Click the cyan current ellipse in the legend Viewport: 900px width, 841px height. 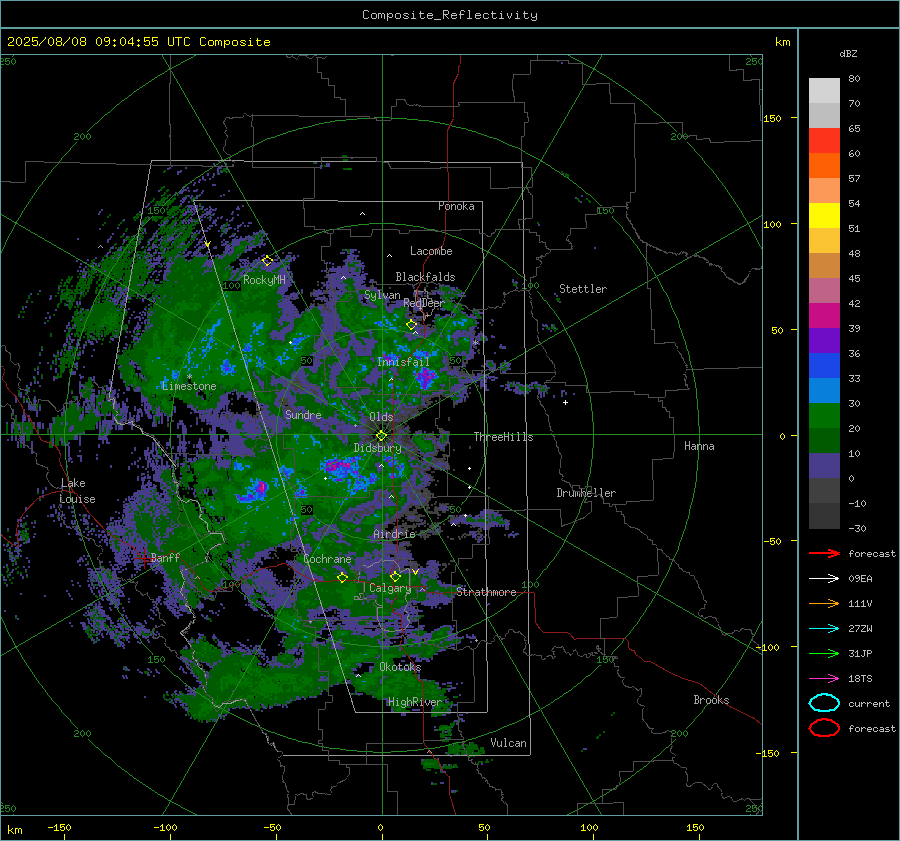pyautogui.click(x=824, y=703)
